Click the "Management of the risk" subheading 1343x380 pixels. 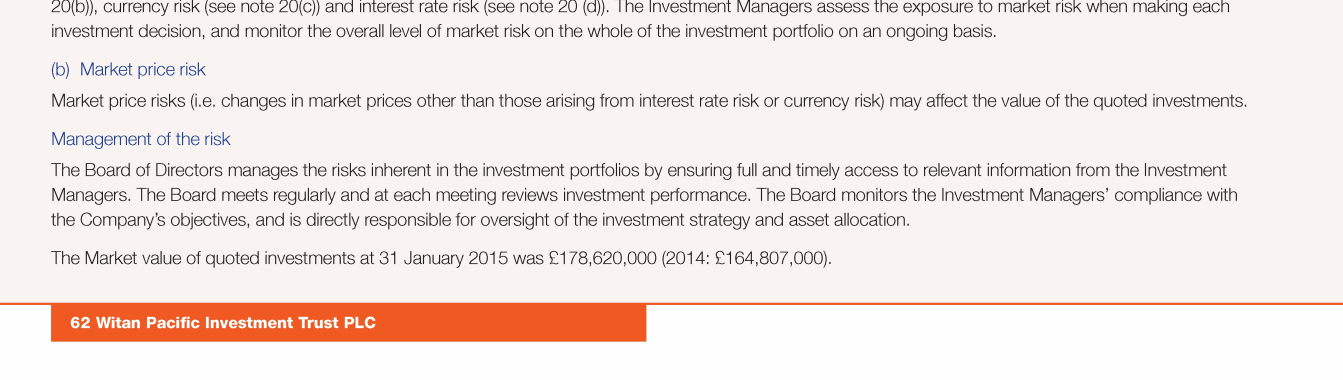[141, 139]
